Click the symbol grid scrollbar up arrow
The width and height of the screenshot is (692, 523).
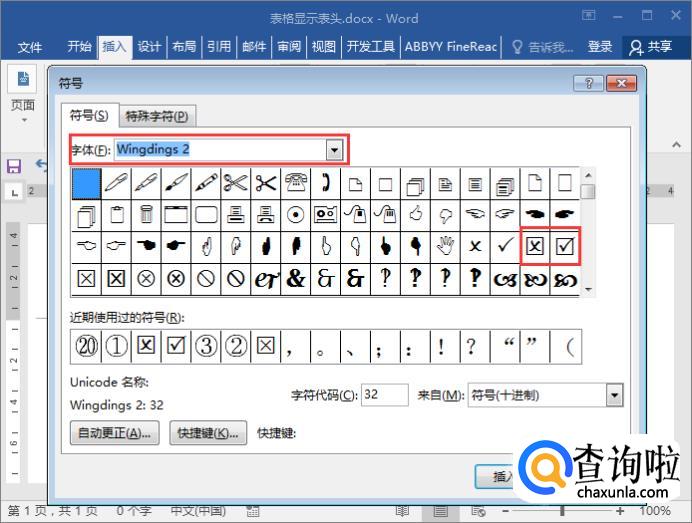pyautogui.click(x=588, y=175)
